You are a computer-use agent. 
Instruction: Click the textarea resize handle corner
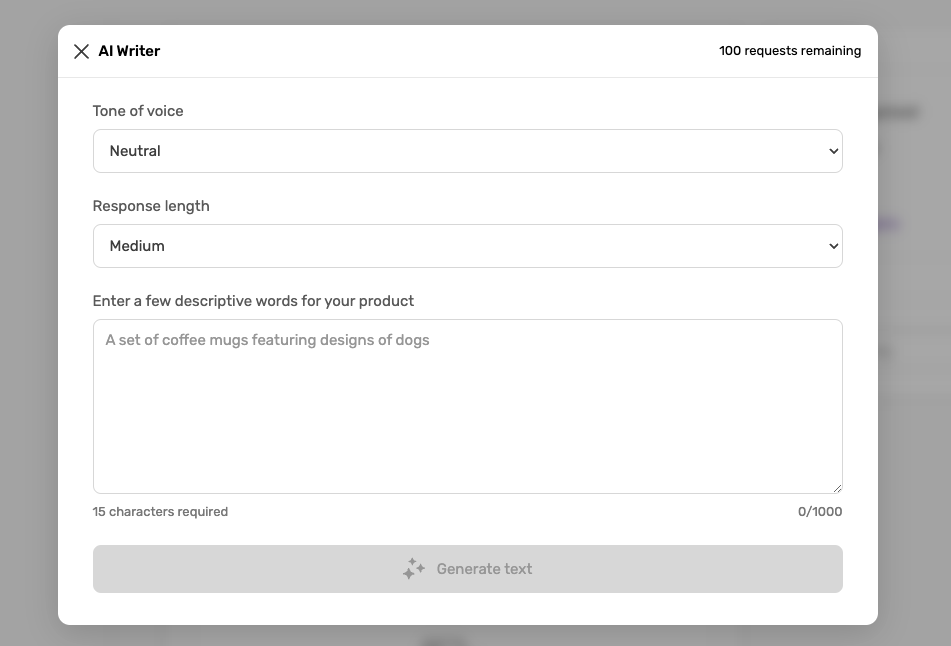click(x=837, y=488)
